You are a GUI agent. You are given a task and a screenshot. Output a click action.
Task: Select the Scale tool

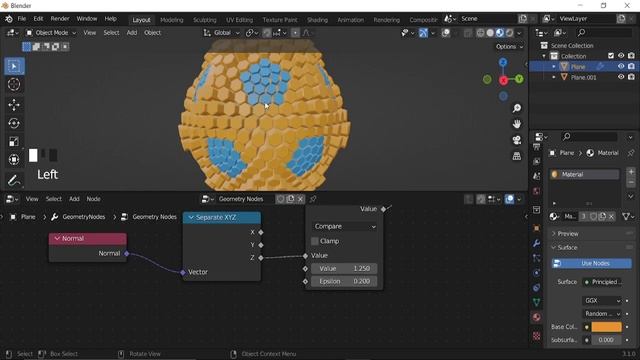click(14, 142)
